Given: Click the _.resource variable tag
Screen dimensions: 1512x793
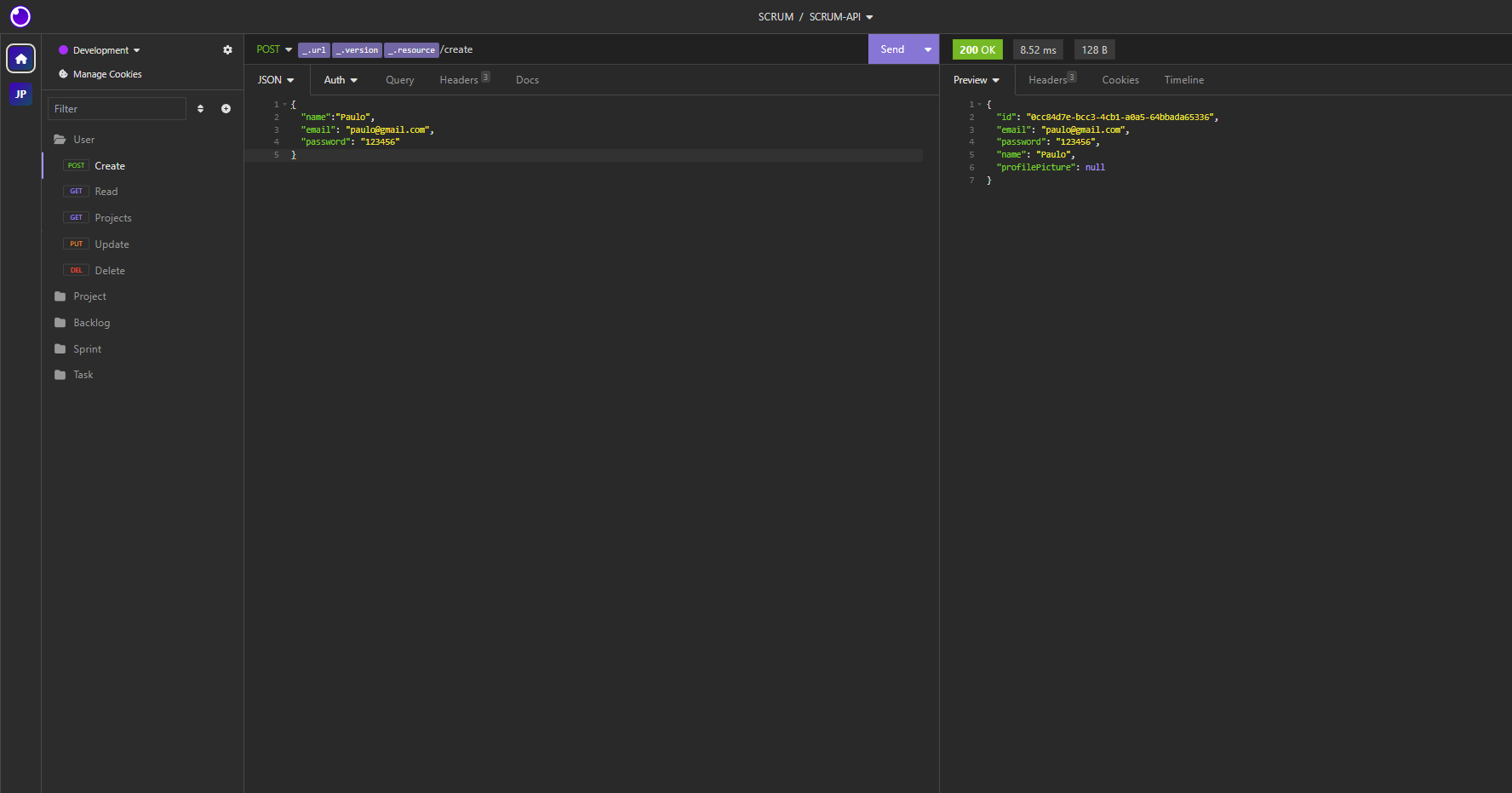Looking at the screenshot, I should 411,49.
